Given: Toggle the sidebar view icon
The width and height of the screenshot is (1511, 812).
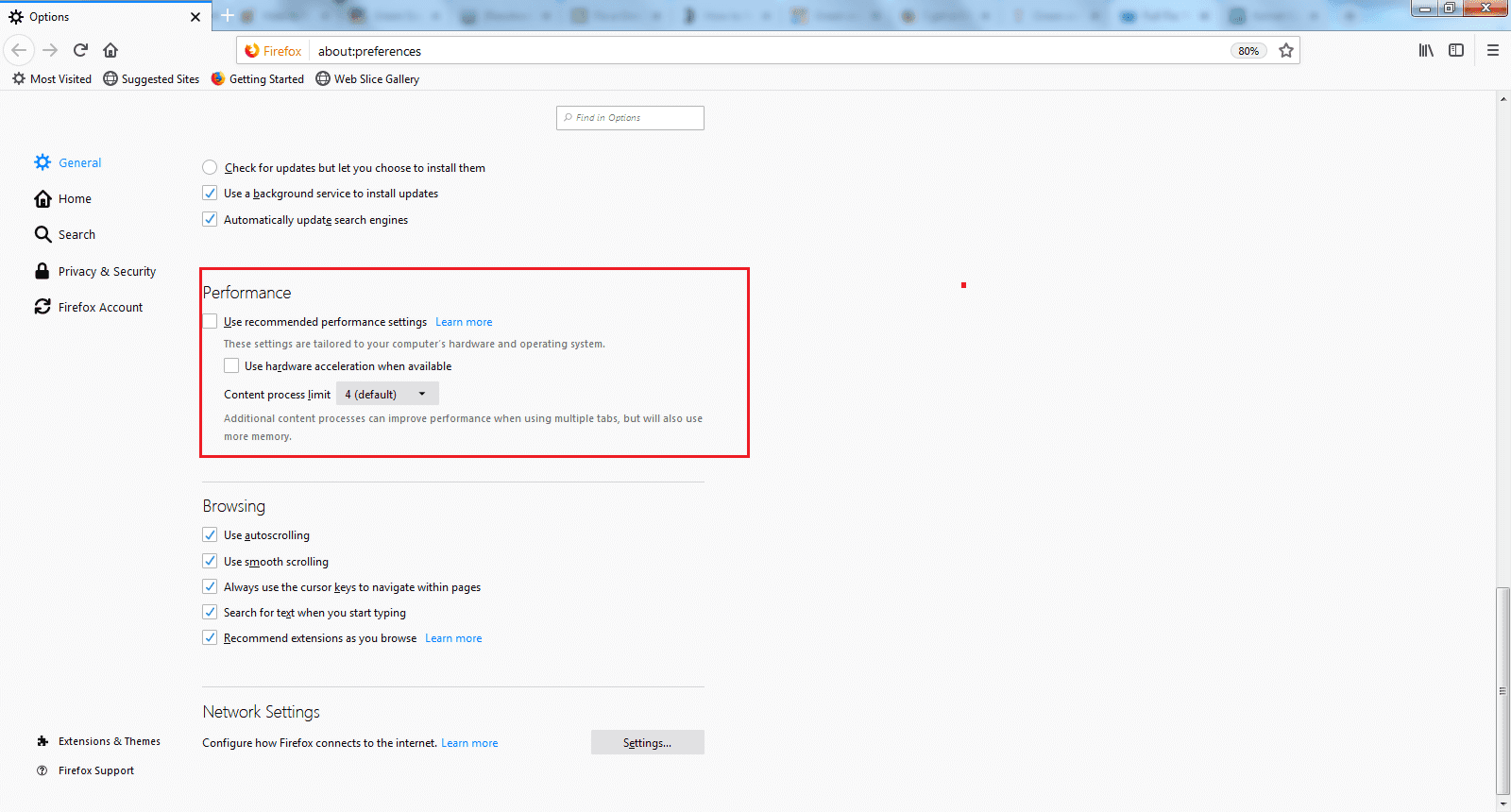Looking at the screenshot, I should pos(1456,50).
